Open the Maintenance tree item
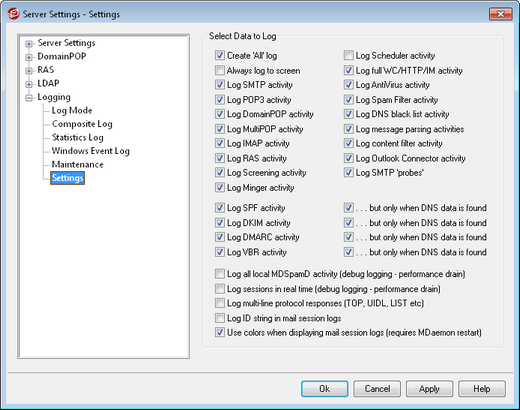This screenshot has height=410, width=520. pyautogui.click(x=77, y=165)
